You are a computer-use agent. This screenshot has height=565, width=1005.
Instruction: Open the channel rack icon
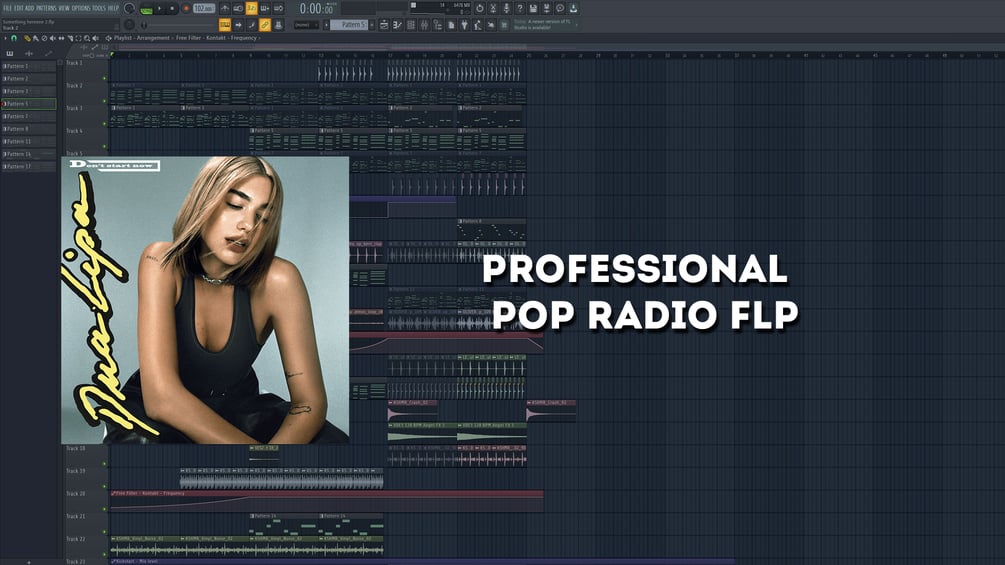click(x=411, y=25)
